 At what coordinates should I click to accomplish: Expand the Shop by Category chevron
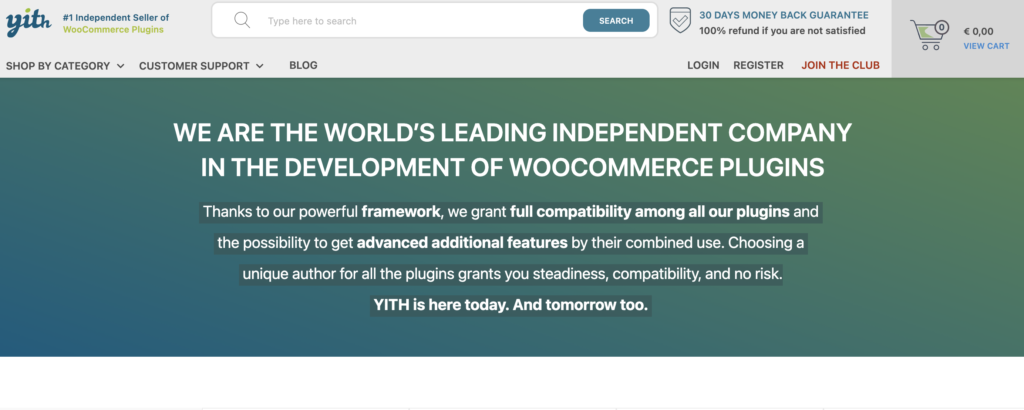(120, 66)
